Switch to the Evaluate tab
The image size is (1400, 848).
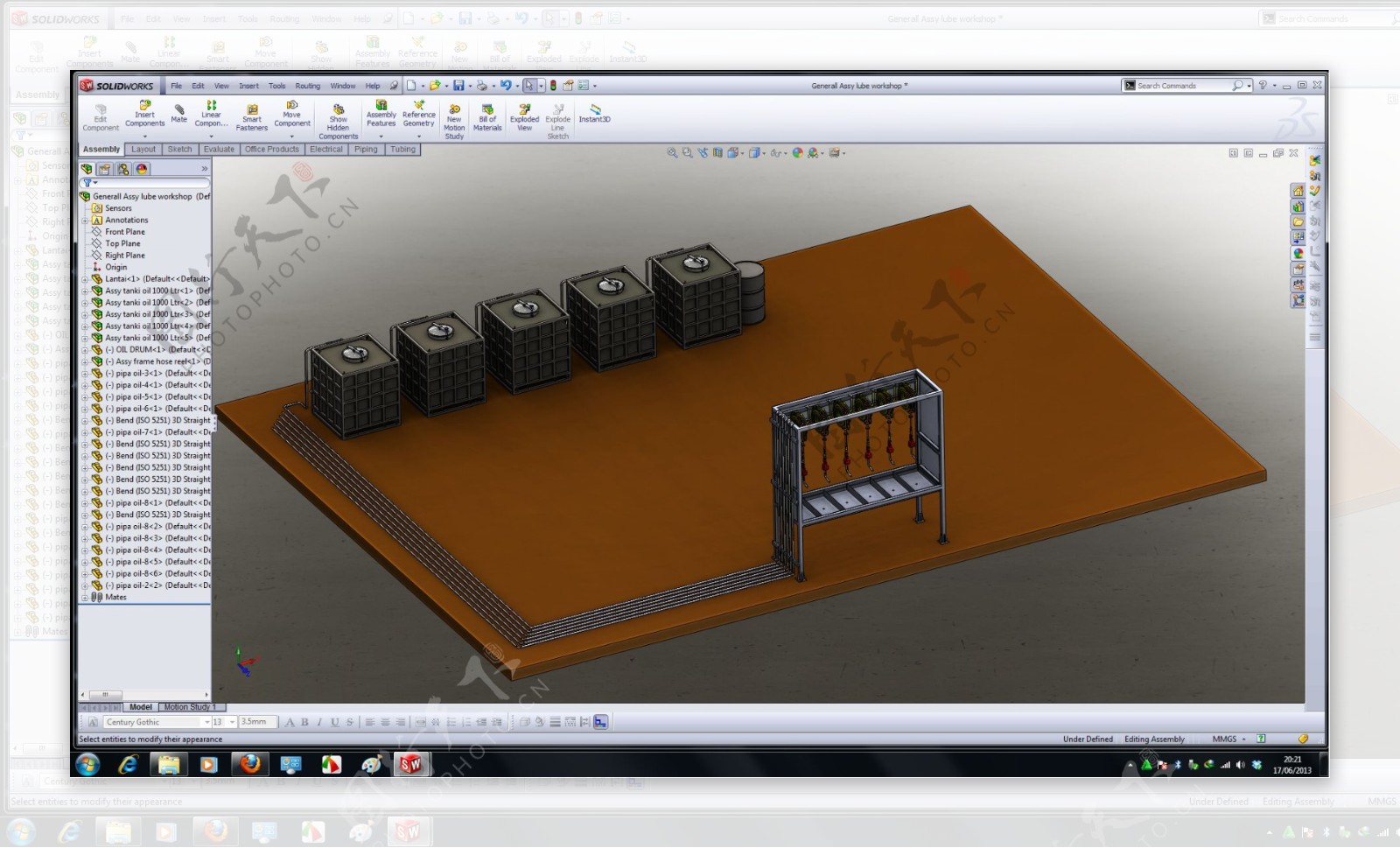click(219, 150)
